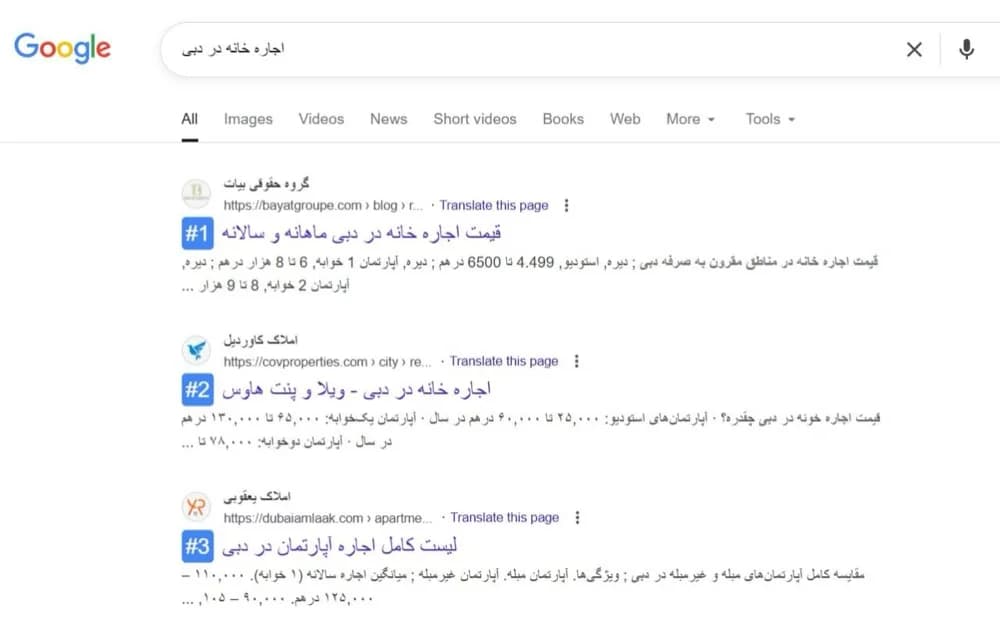1000x642 pixels.
Task: Click the https://covproperties.com › city URL
Action: tap(327, 361)
